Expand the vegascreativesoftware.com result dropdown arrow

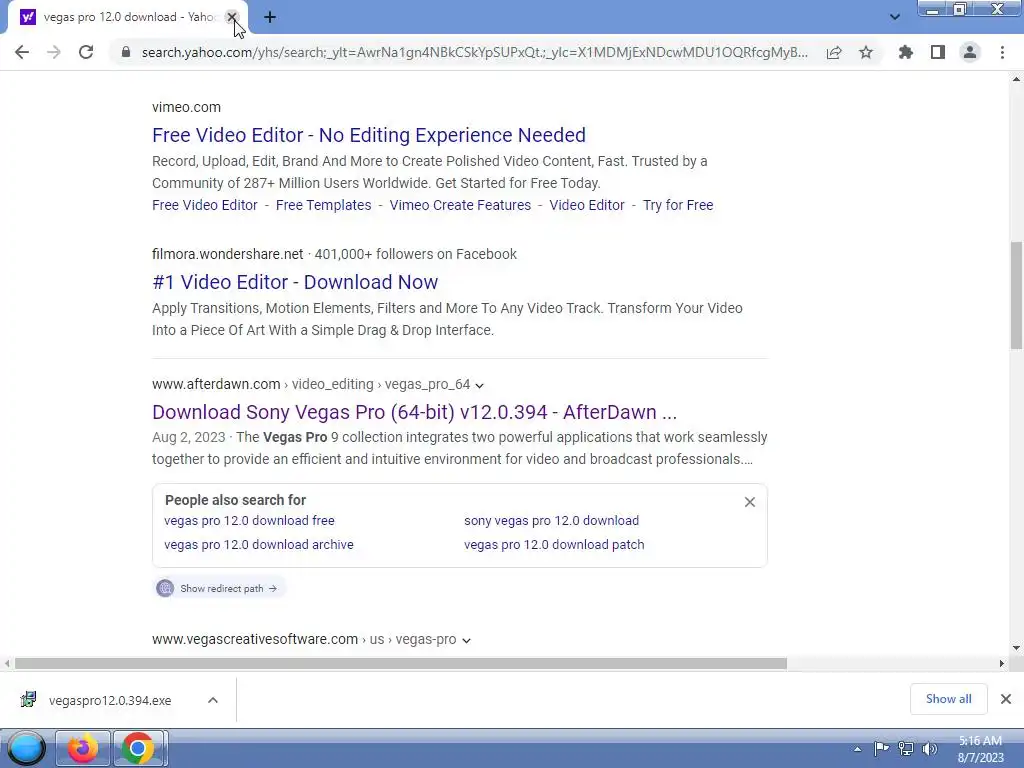pos(466,640)
